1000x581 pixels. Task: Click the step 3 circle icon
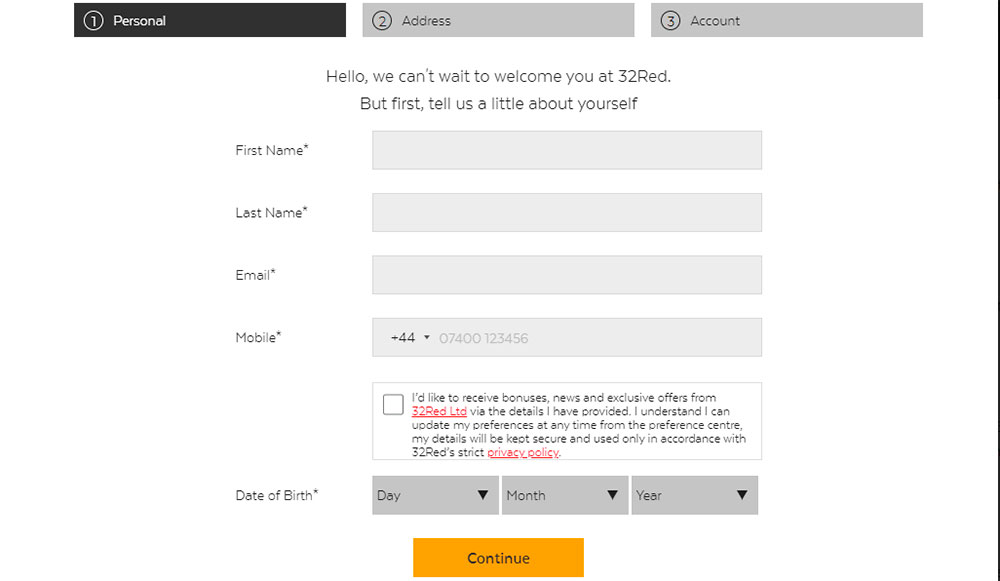pos(670,21)
